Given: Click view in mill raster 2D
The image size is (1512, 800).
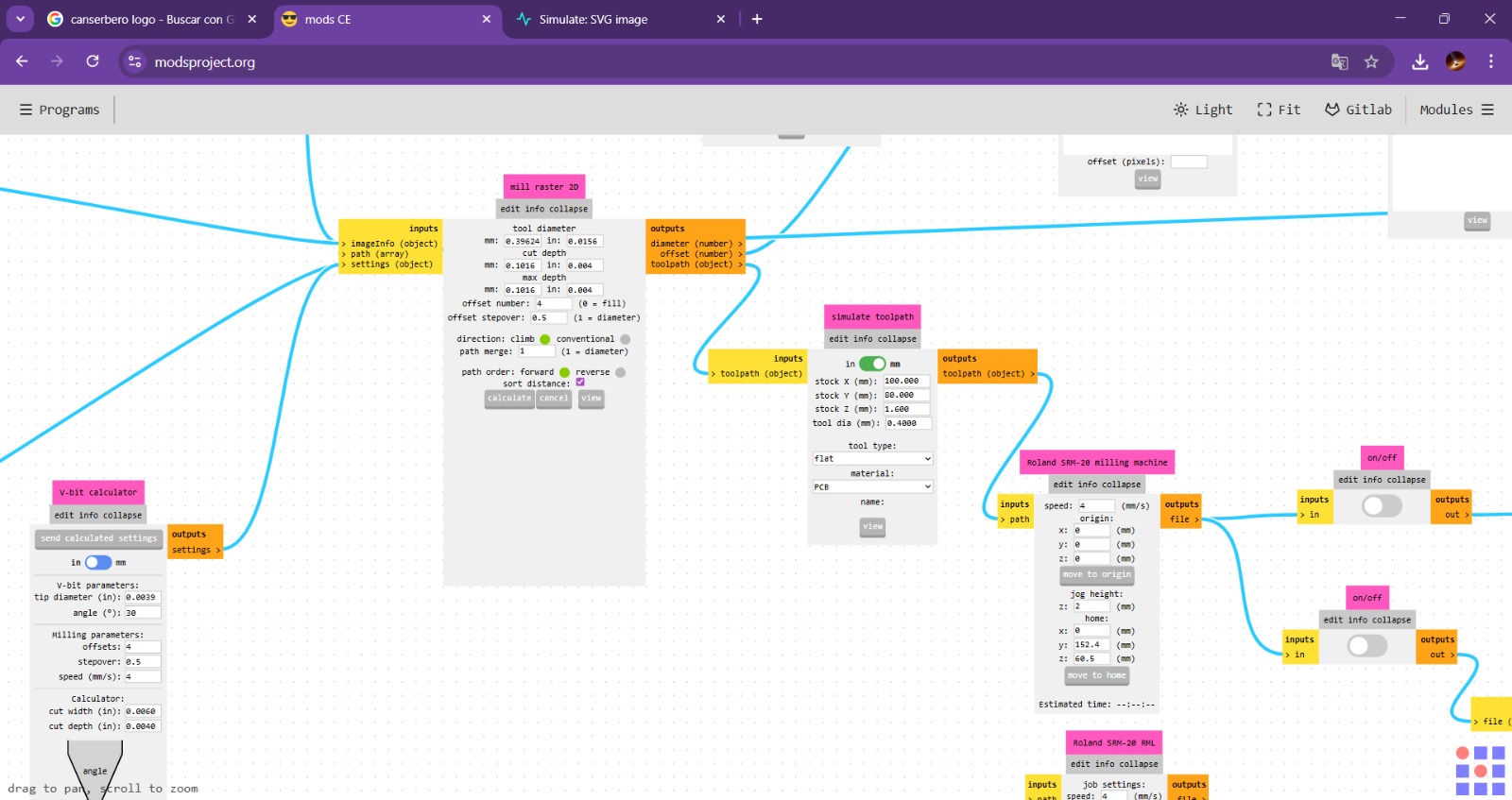Looking at the screenshot, I should (591, 399).
